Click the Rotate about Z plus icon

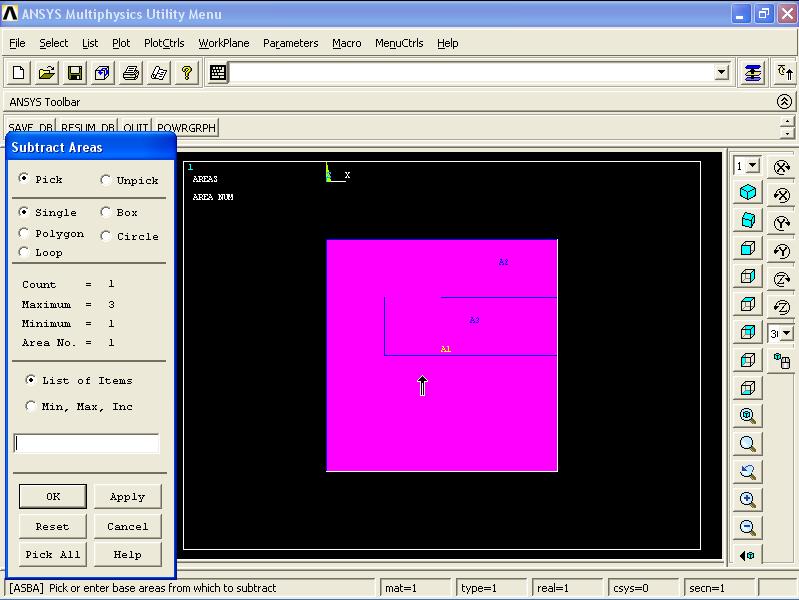click(782, 279)
